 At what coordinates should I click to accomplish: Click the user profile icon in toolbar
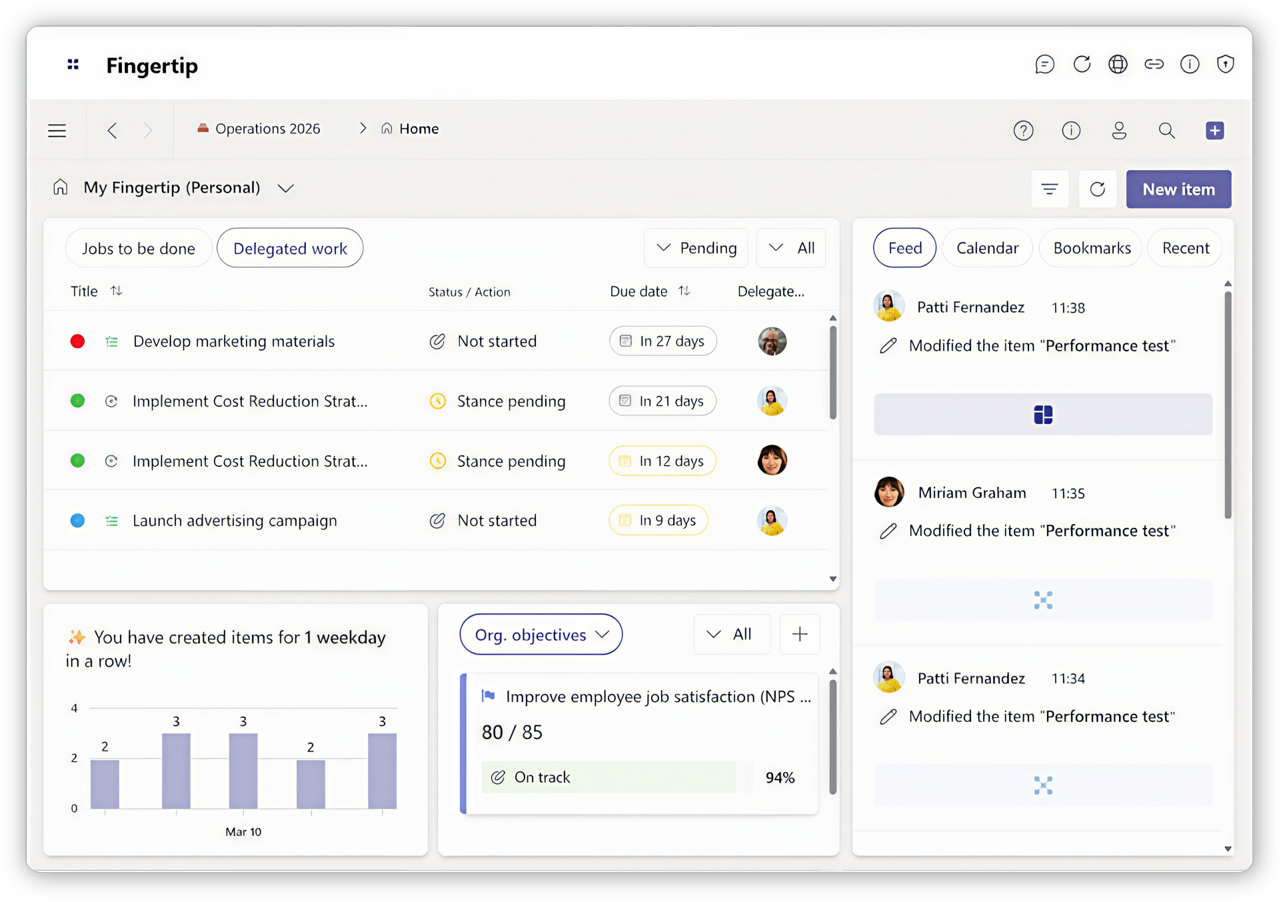(x=1119, y=130)
